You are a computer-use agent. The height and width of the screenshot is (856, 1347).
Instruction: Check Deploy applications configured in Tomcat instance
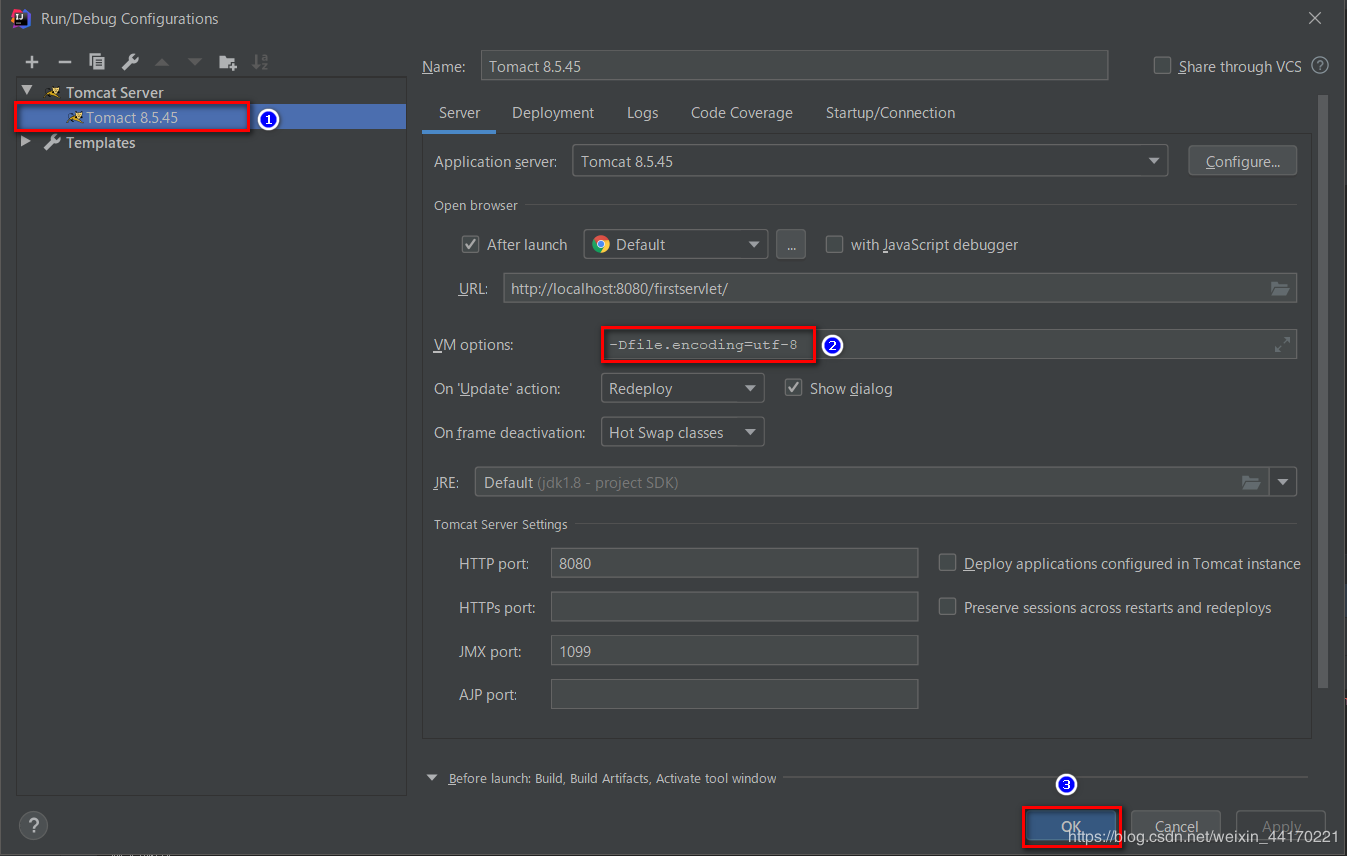tap(947, 563)
